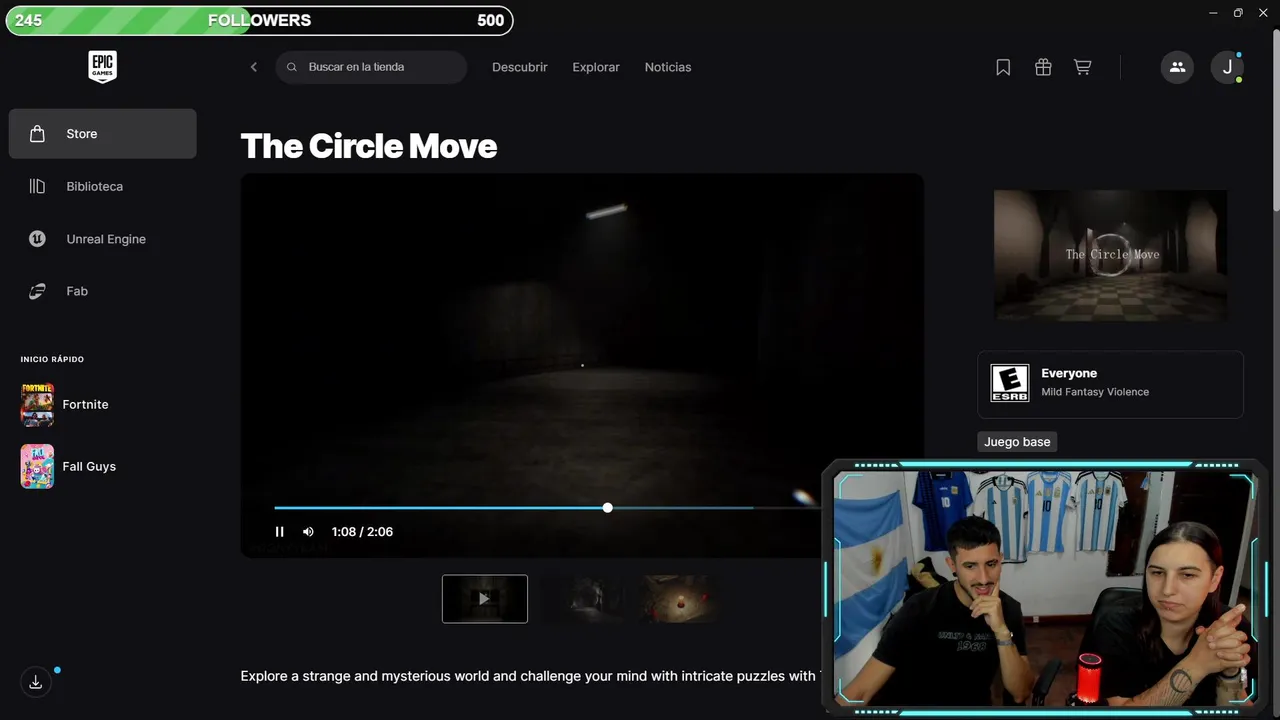Click the Explore a strange description text
Image resolution: width=1280 pixels, height=720 pixels.
[x=530, y=676]
